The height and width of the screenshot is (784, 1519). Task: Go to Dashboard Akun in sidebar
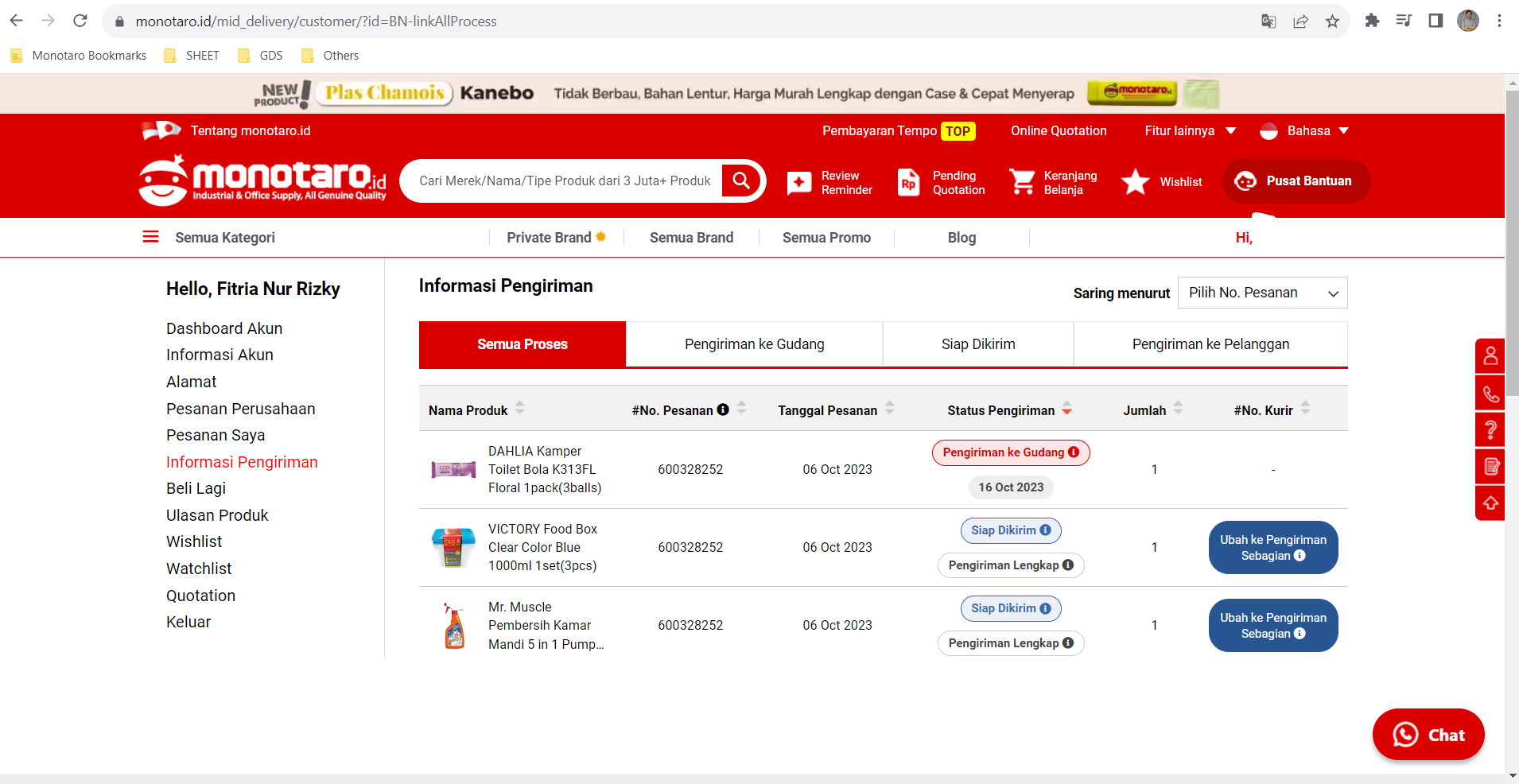tap(224, 328)
